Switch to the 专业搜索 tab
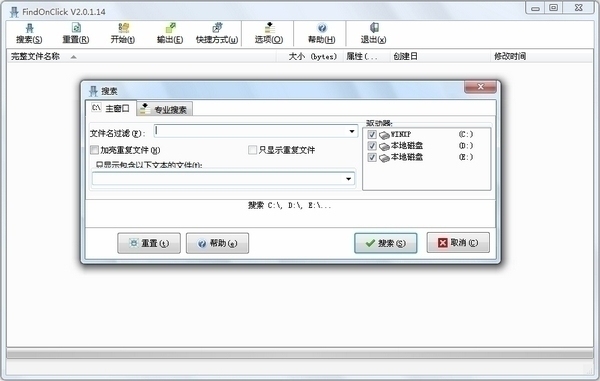The height and width of the screenshot is (381, 600). point(165,109)
